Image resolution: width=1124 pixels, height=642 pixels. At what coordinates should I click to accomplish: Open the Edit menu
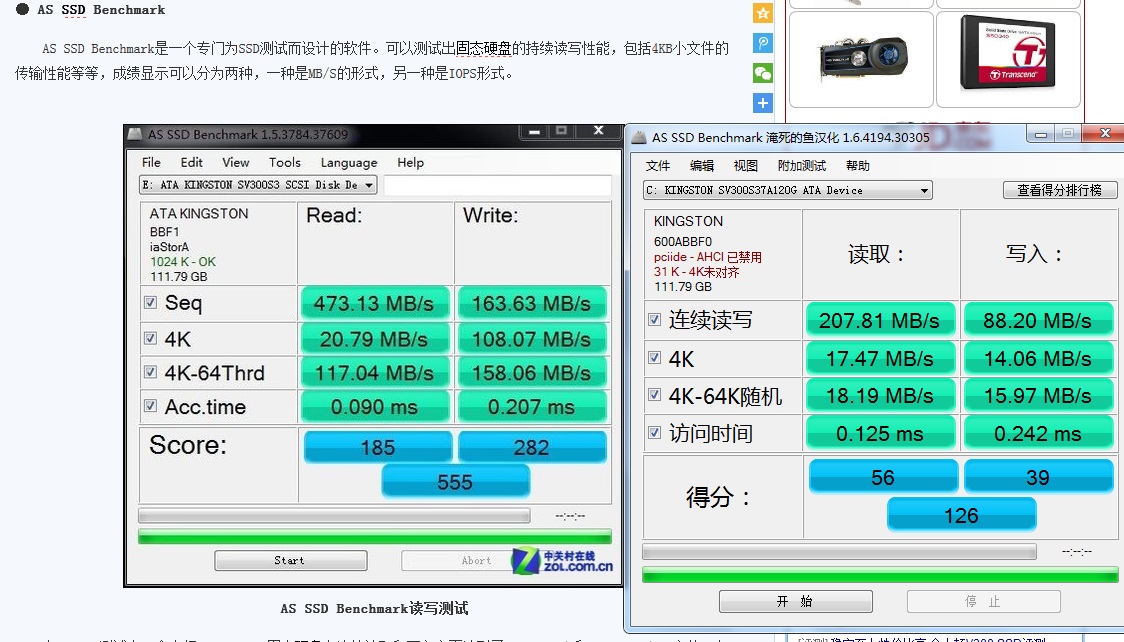click(191, 163)
